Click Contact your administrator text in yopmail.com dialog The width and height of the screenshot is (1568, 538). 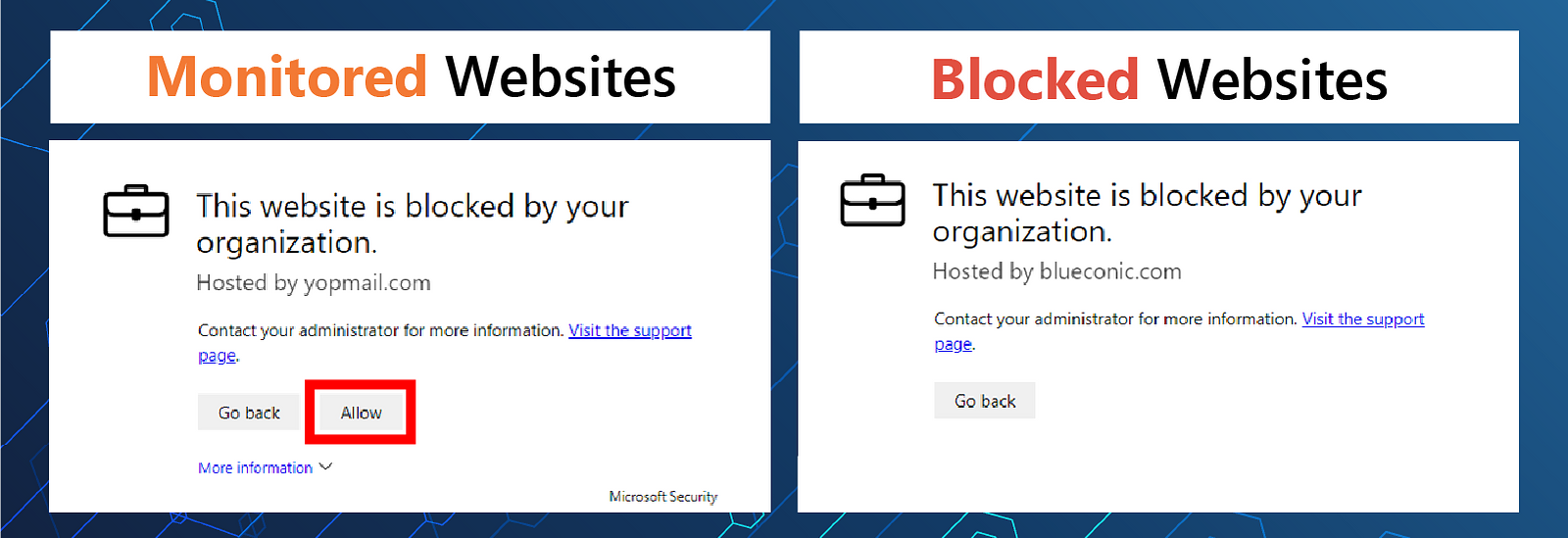point(381,331)
